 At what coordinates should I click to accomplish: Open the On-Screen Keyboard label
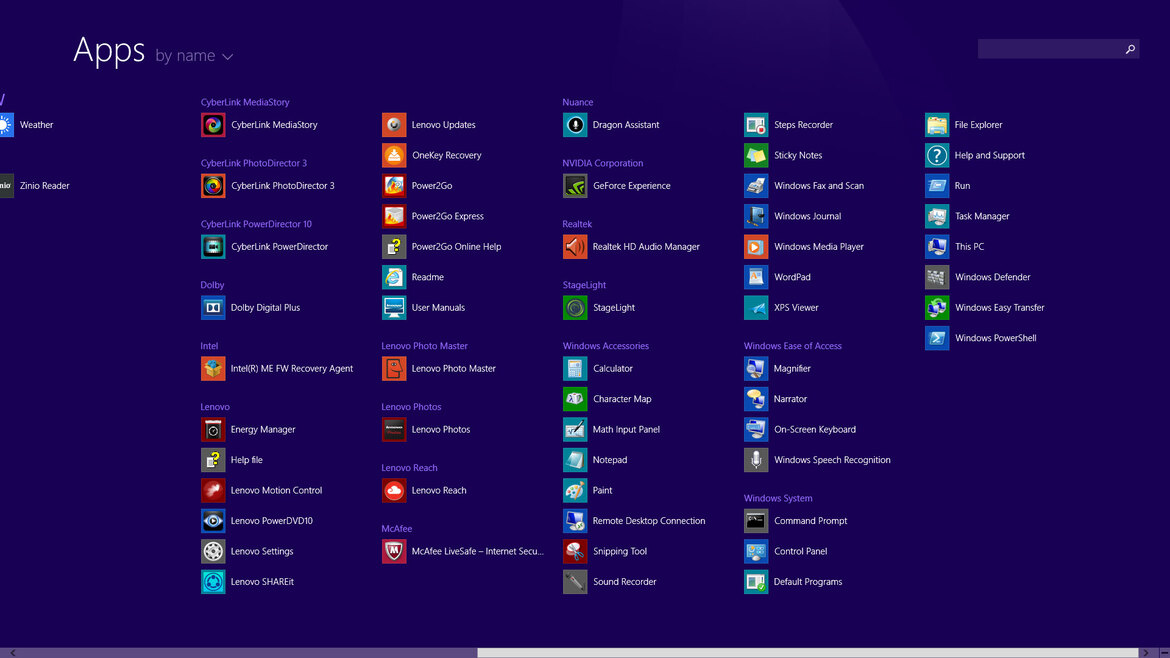pos(815,430)
